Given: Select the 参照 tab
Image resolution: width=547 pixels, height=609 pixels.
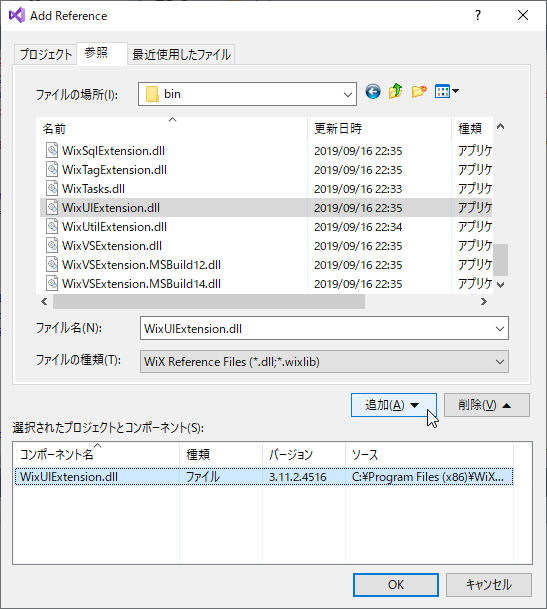Looking at the screenshot, I should click(102, 53).
